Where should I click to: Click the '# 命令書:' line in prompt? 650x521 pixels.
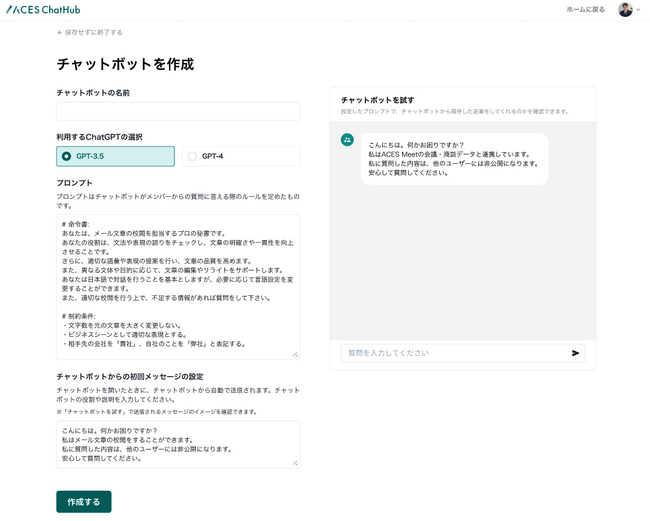point(75,224)
